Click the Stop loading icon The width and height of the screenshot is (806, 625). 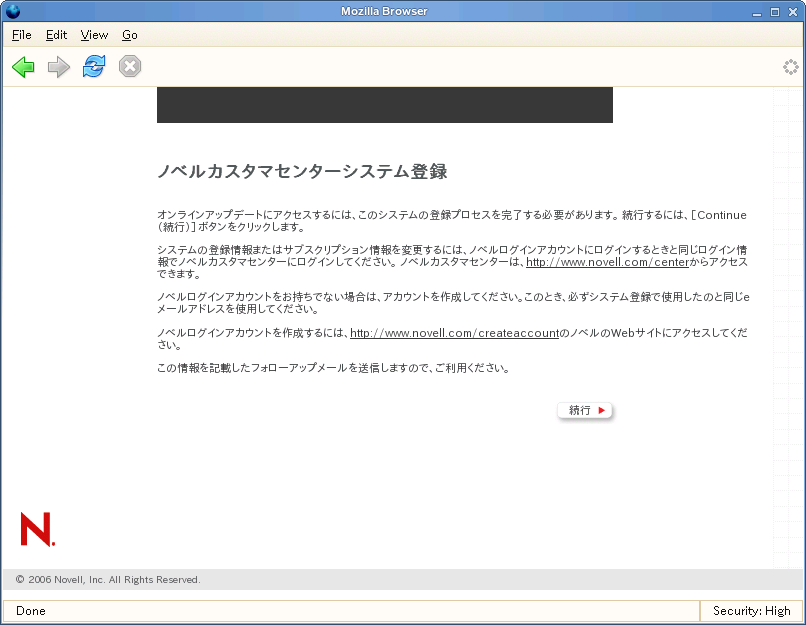pyautogui.click(x=130, y=67)
